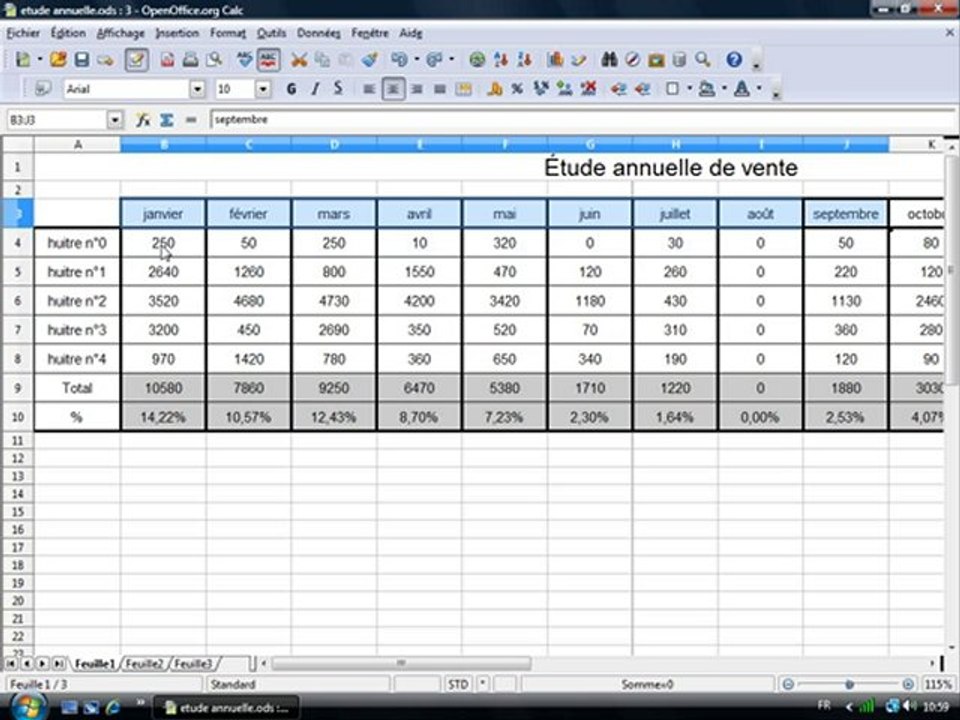Run the Spelling check icon
This screenshot has width=960, height=720.
[244, 59]
